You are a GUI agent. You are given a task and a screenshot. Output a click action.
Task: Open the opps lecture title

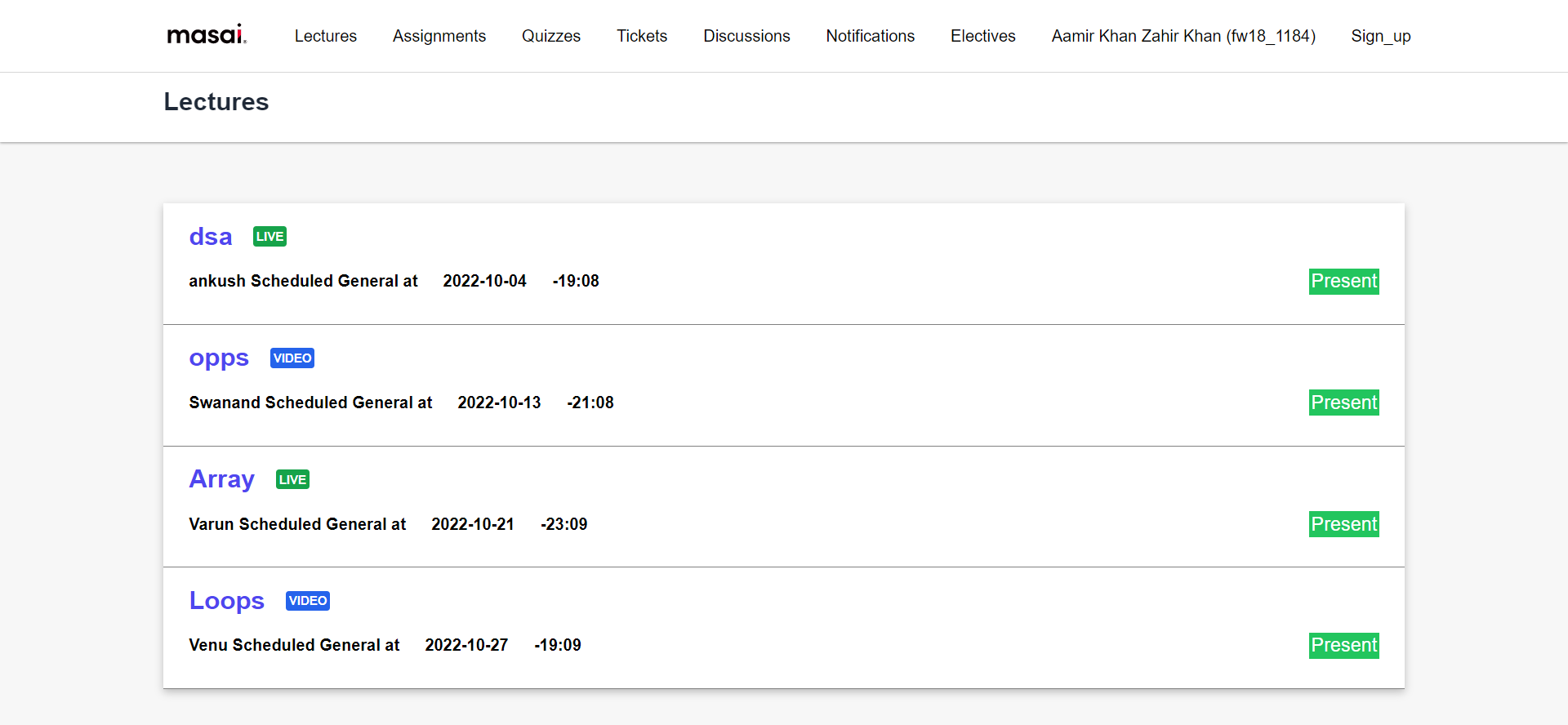pos(219,358)
